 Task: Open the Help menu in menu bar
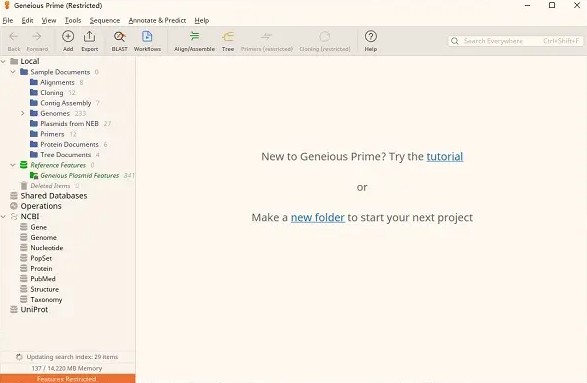pyautogui.click(x=201, y=20)
